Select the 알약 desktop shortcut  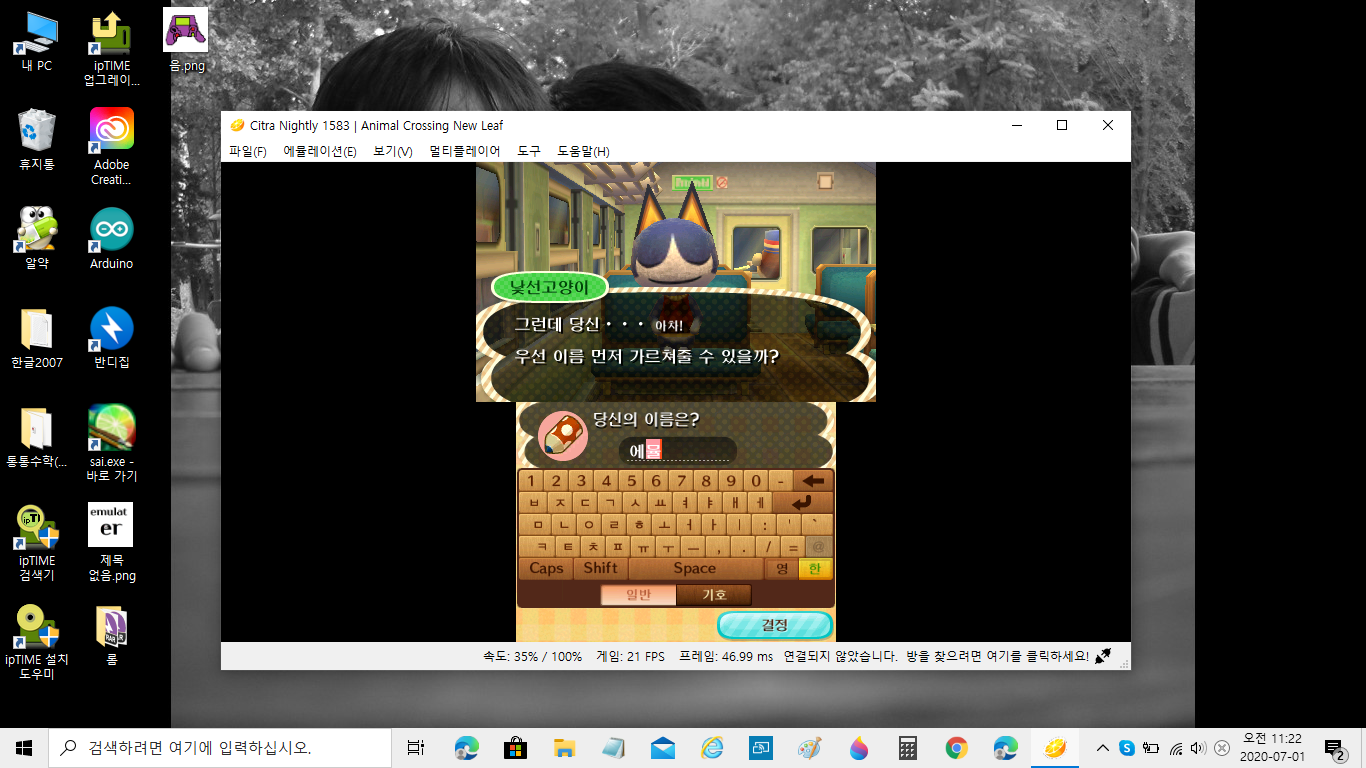(x=37, y=239)
